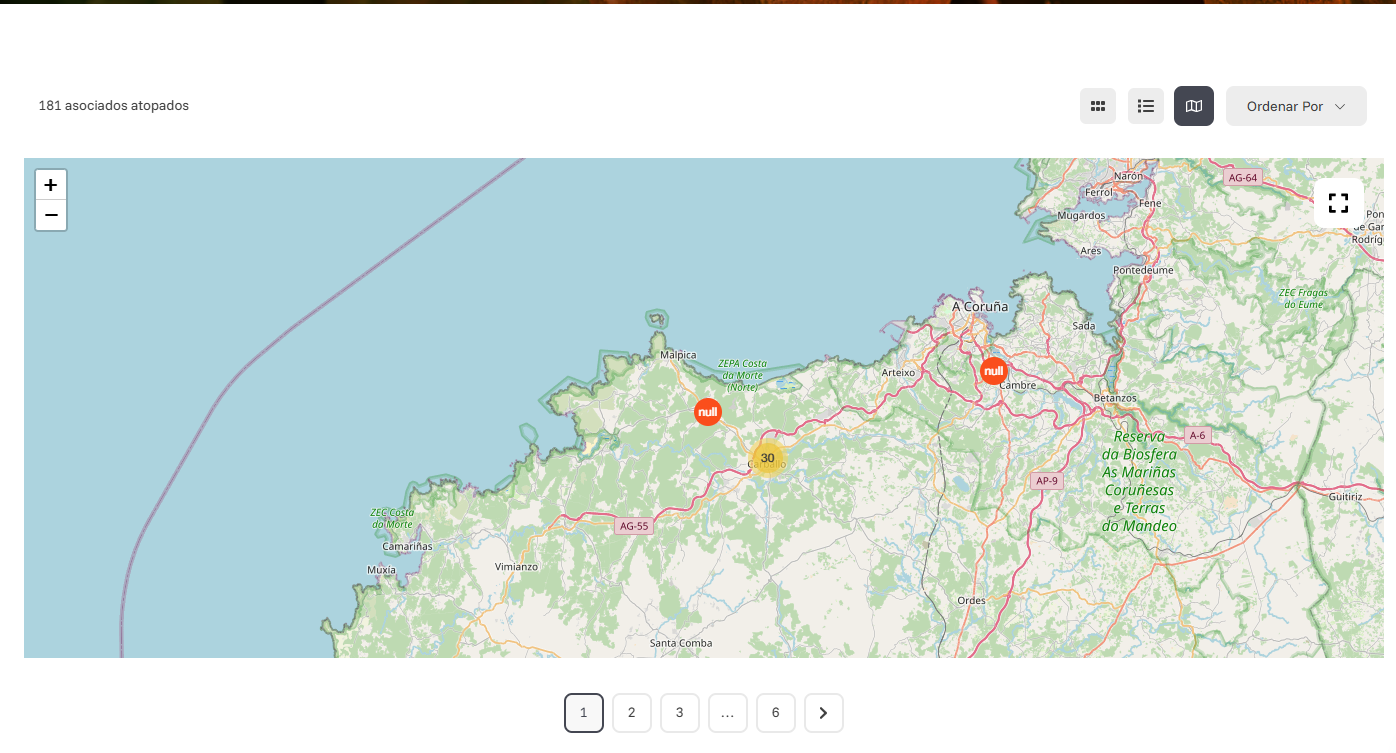1396x753 pixels.
Task: Click the Sada label on the map
Action: pos(1083,326)
